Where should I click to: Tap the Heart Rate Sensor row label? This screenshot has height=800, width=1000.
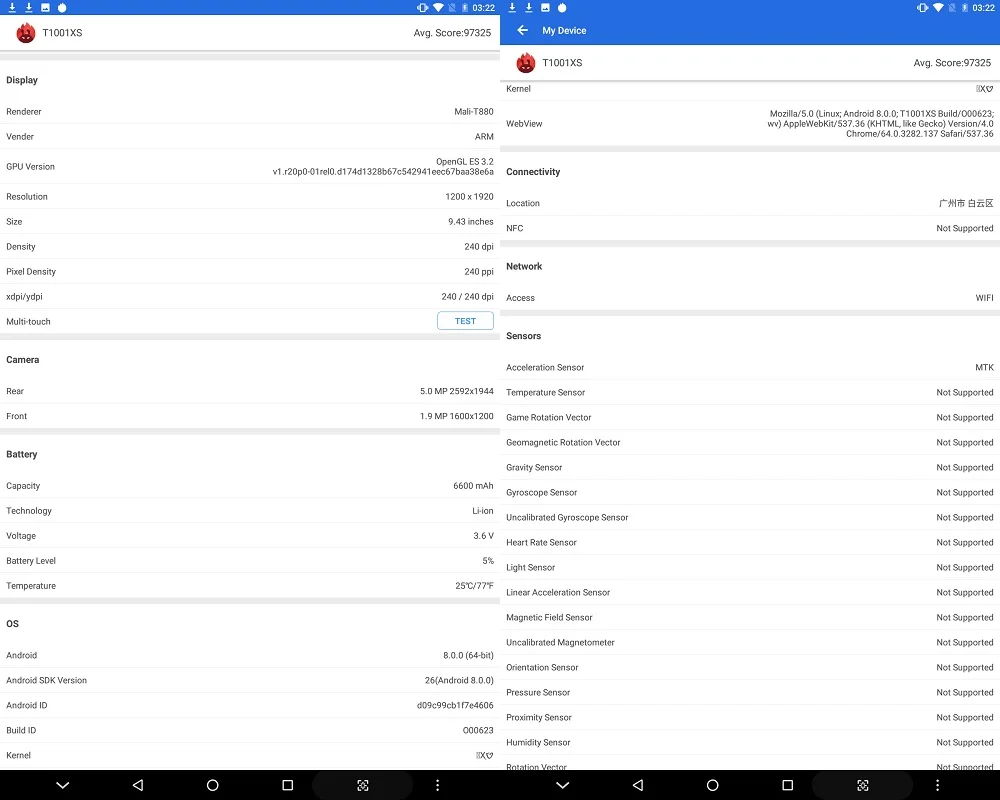point(541,542)
